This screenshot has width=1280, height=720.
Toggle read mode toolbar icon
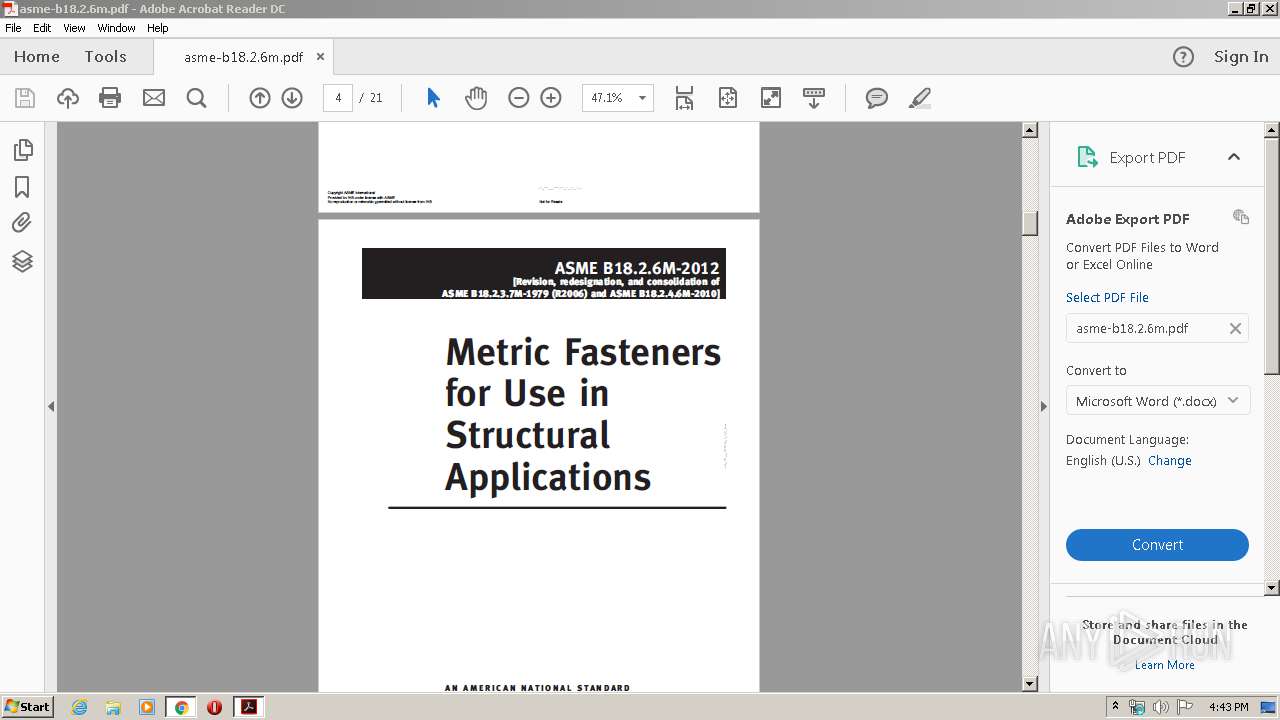pos(814,98)
